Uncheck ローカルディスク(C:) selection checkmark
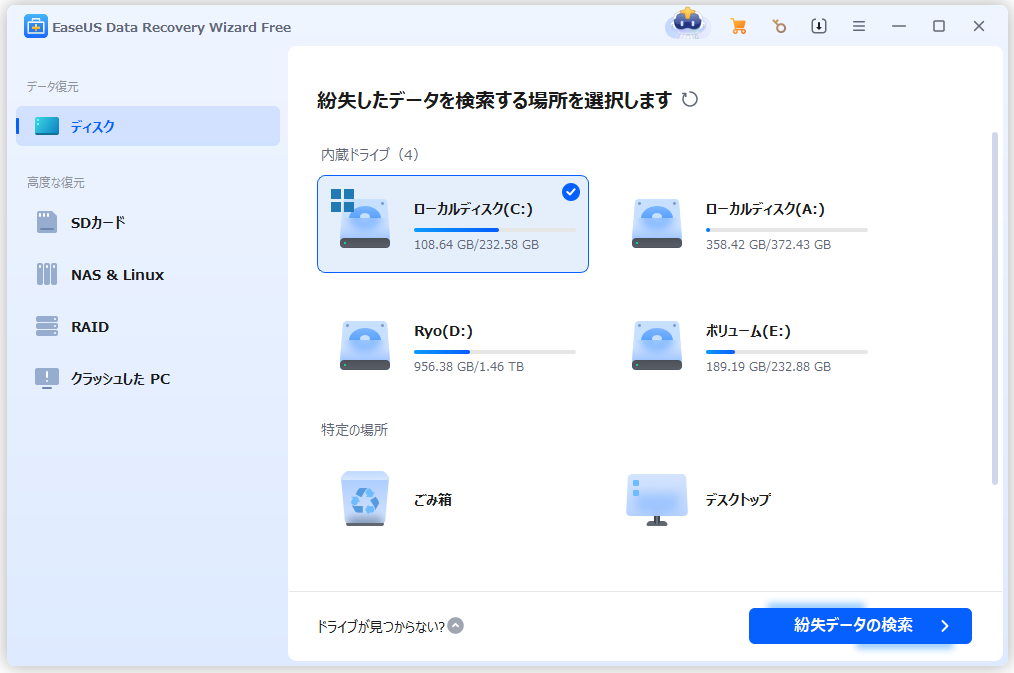Image resolution: width=1014 pixels, height=673 pixels. [571, 192]
